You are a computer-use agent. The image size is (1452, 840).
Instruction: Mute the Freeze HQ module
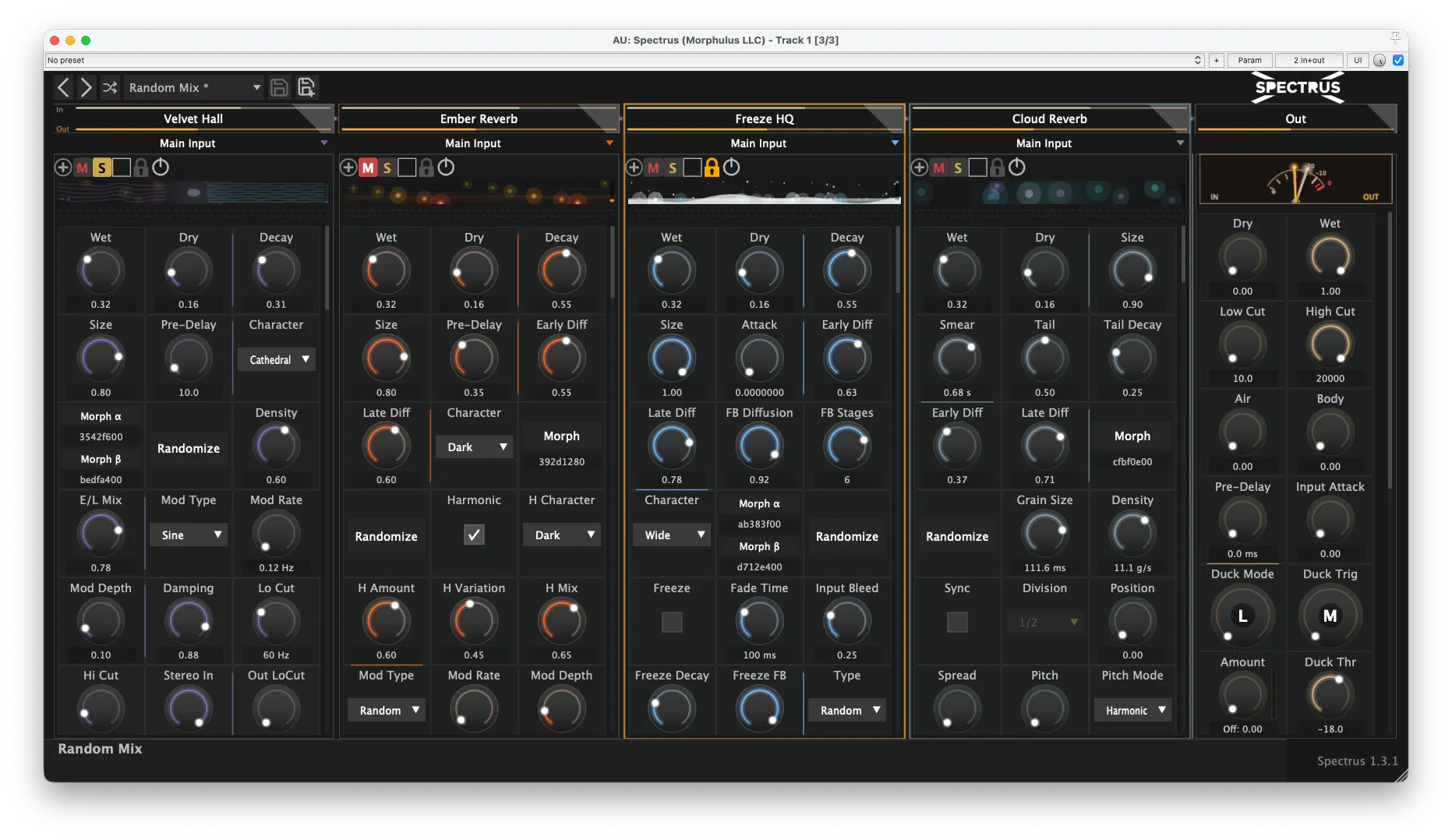pos(653,167)
